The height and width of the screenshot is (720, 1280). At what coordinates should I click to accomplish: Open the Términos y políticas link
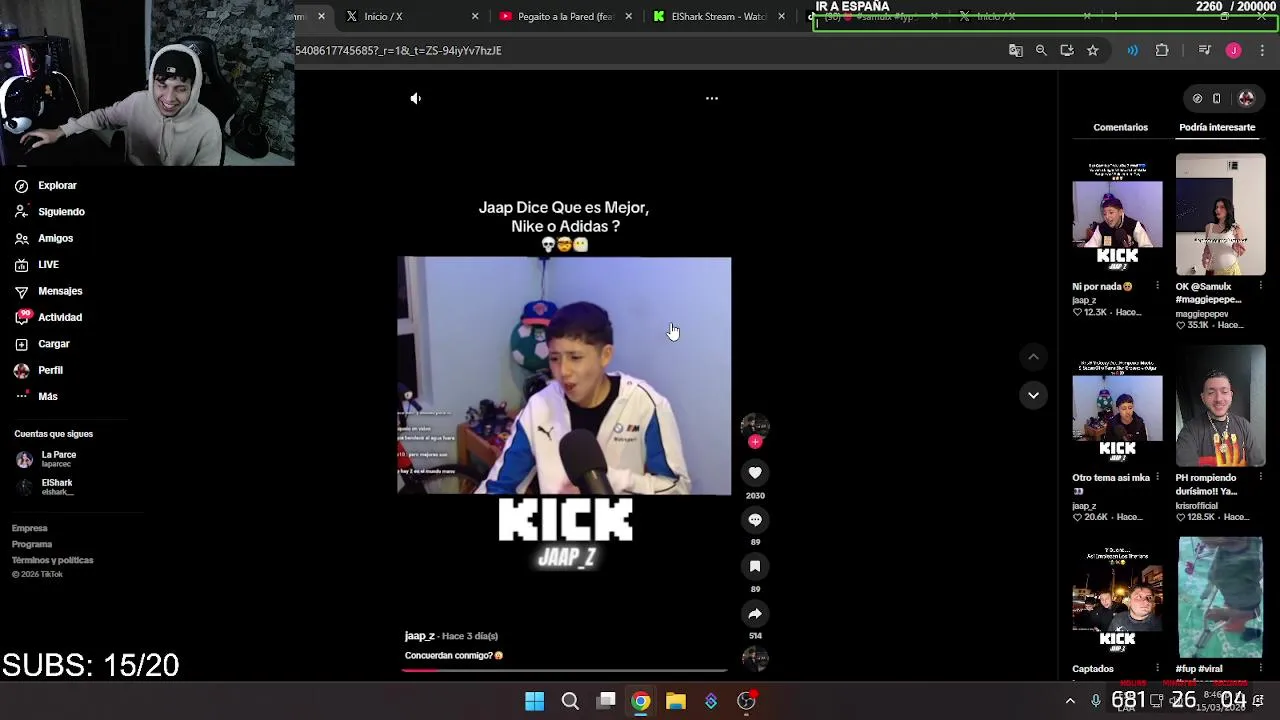click(53, 560)
